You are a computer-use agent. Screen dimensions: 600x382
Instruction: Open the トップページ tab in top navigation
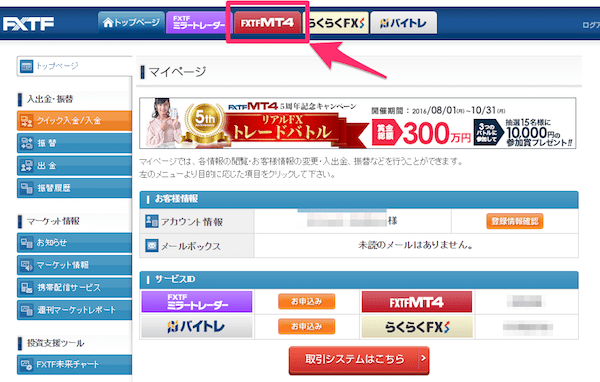click(131, 23)
